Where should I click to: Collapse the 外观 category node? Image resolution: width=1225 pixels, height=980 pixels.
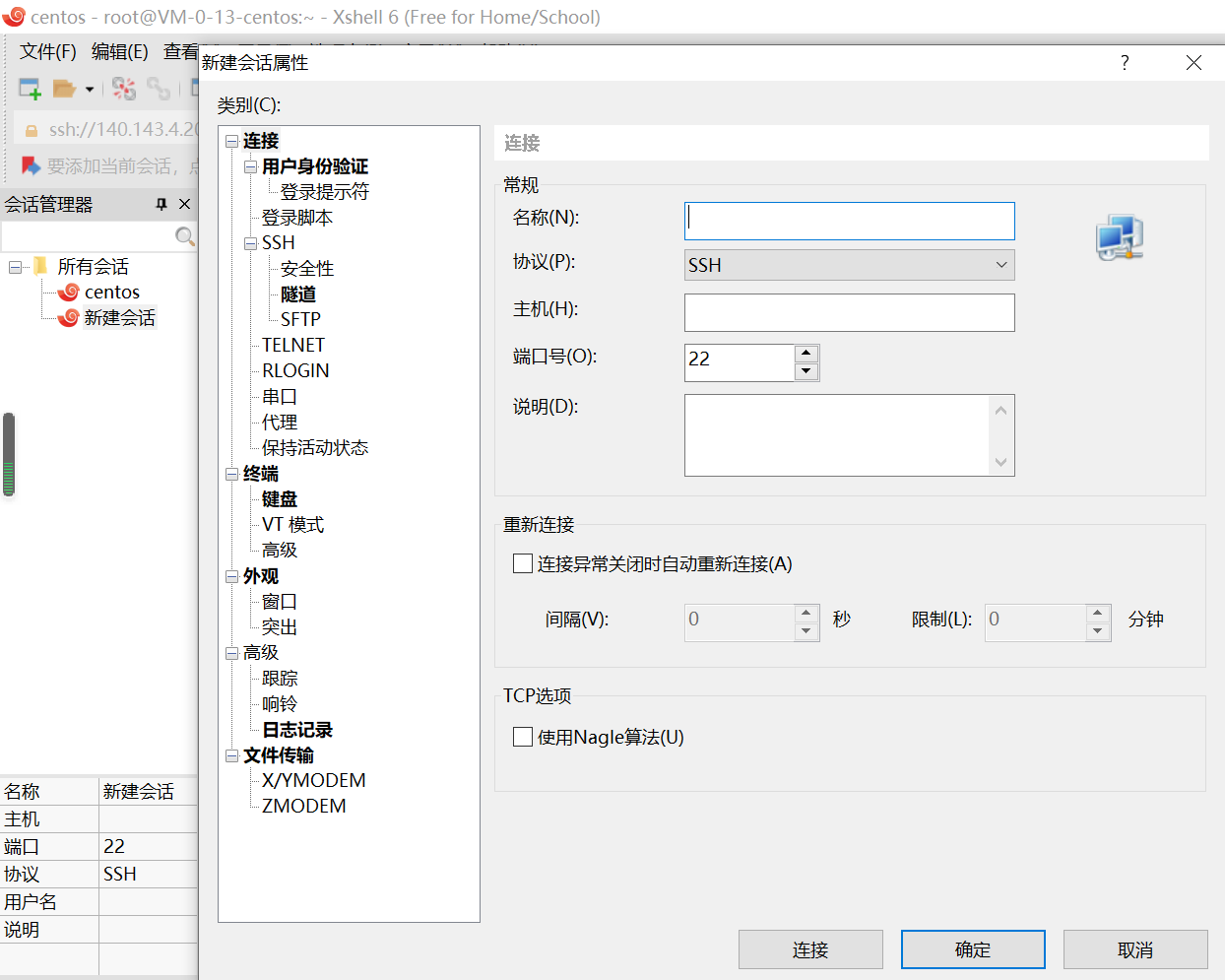coord(231,576)
